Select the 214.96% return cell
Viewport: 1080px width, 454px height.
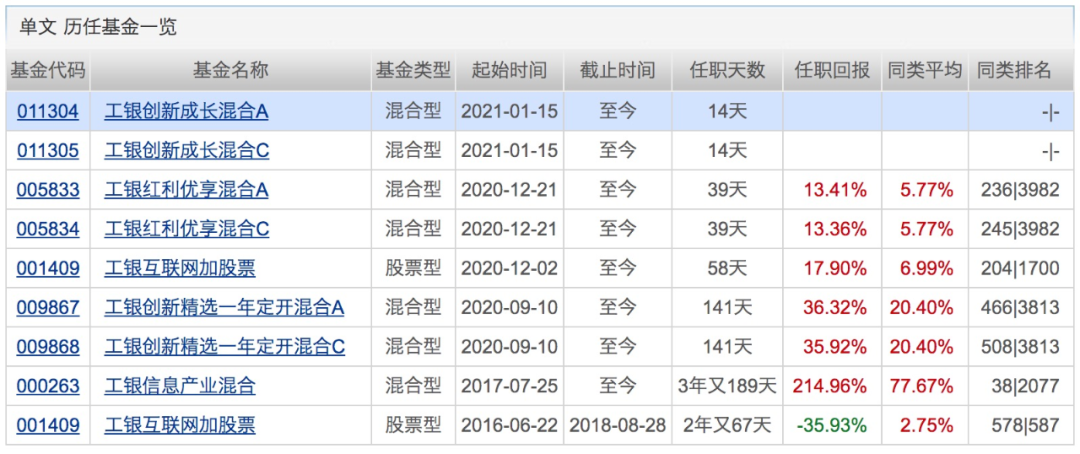831,386
